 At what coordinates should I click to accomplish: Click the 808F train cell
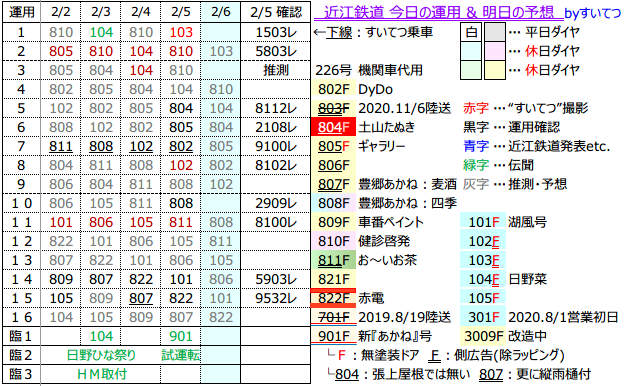334,203
